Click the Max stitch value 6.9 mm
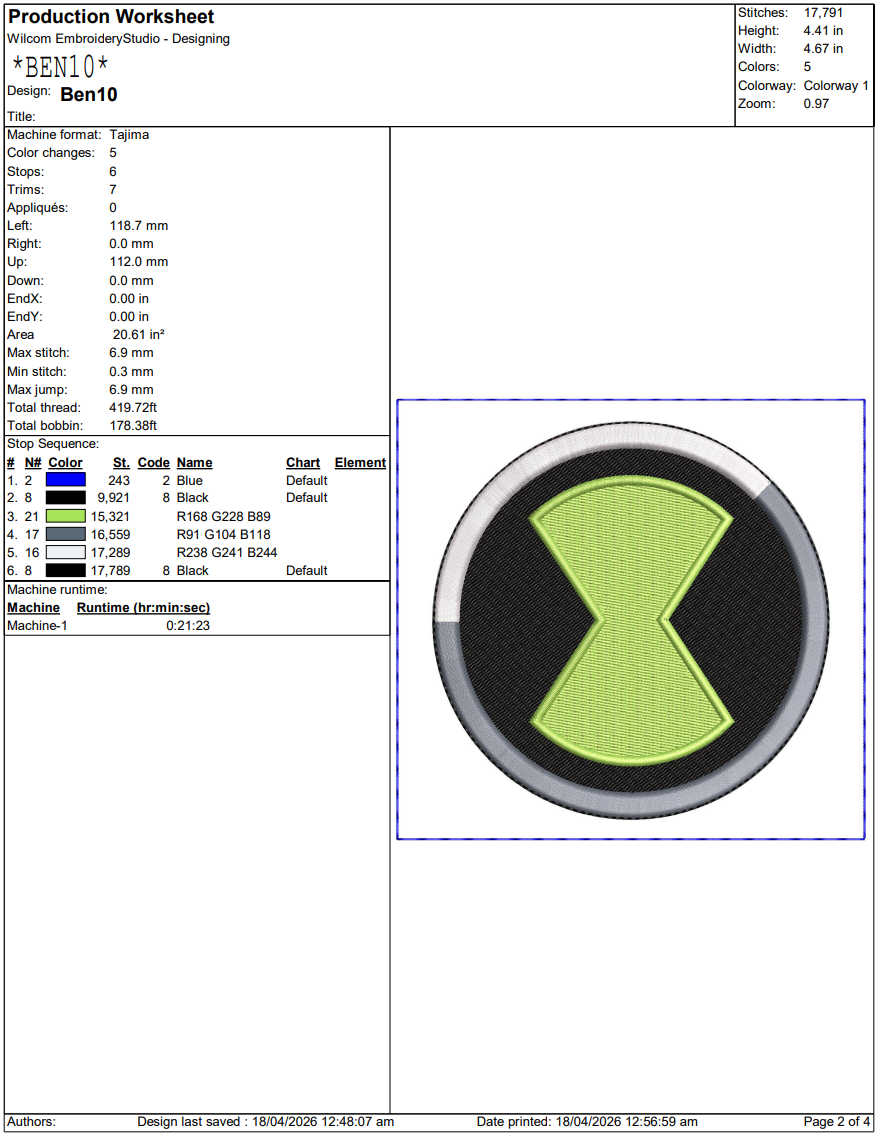875x1134 pixels. (132, 353)
